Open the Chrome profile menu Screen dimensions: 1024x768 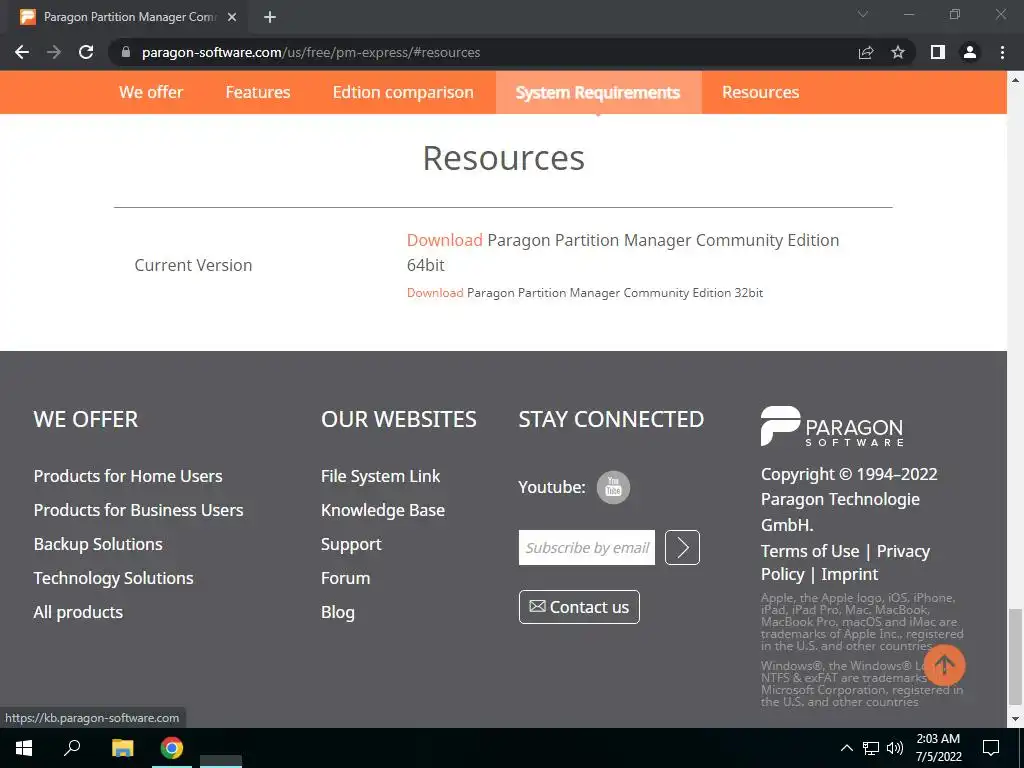coord(970,52)
